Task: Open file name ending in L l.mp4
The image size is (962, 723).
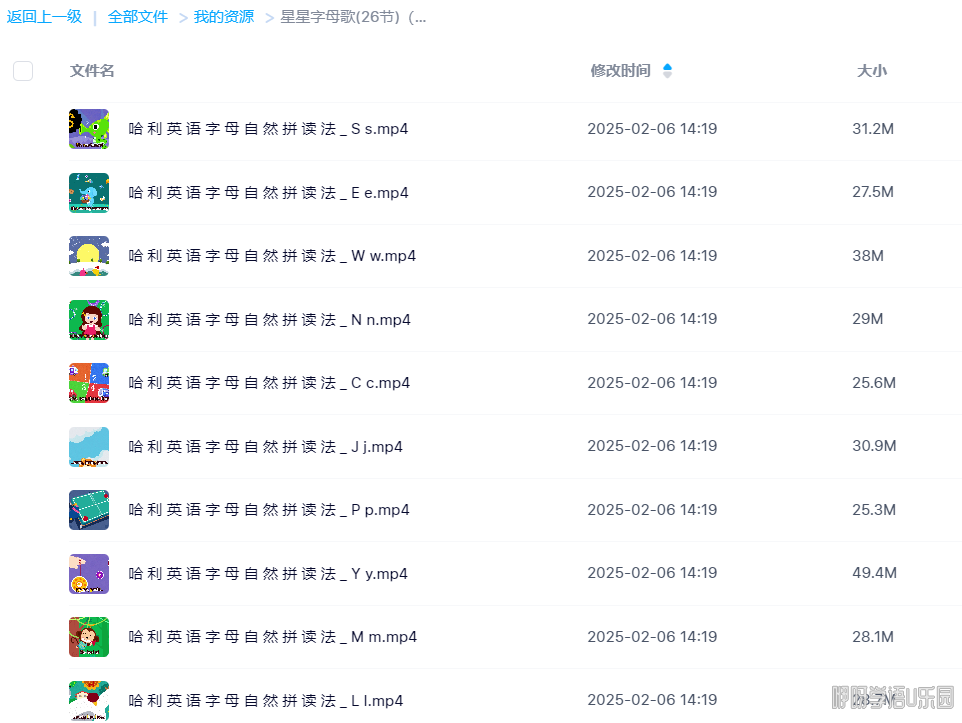Action: click(x=266, y=701)
